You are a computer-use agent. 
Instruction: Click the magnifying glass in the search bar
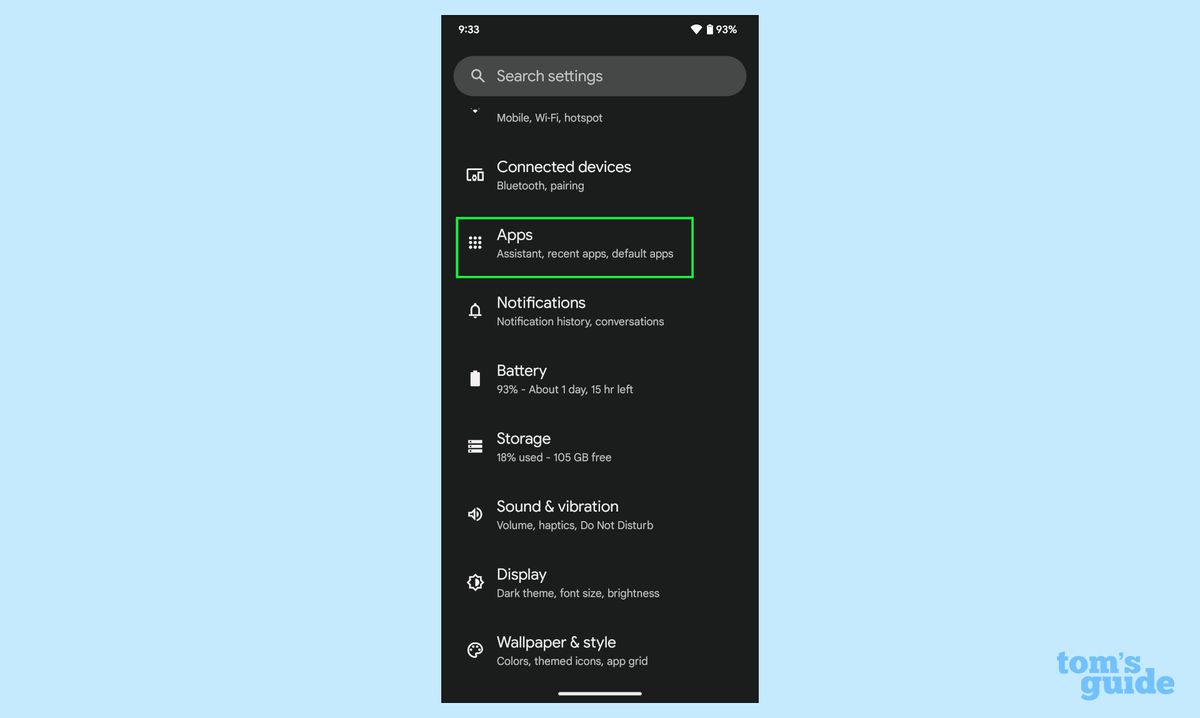[x=478, y=75]
